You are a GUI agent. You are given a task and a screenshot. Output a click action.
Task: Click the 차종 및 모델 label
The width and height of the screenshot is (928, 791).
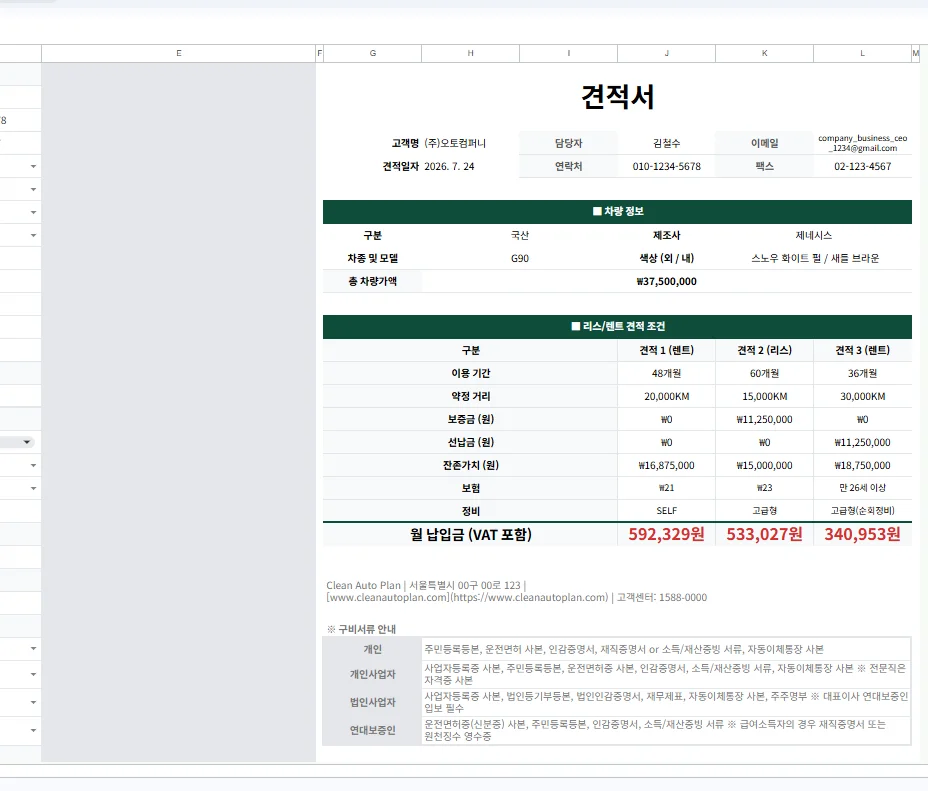[372, 259]
